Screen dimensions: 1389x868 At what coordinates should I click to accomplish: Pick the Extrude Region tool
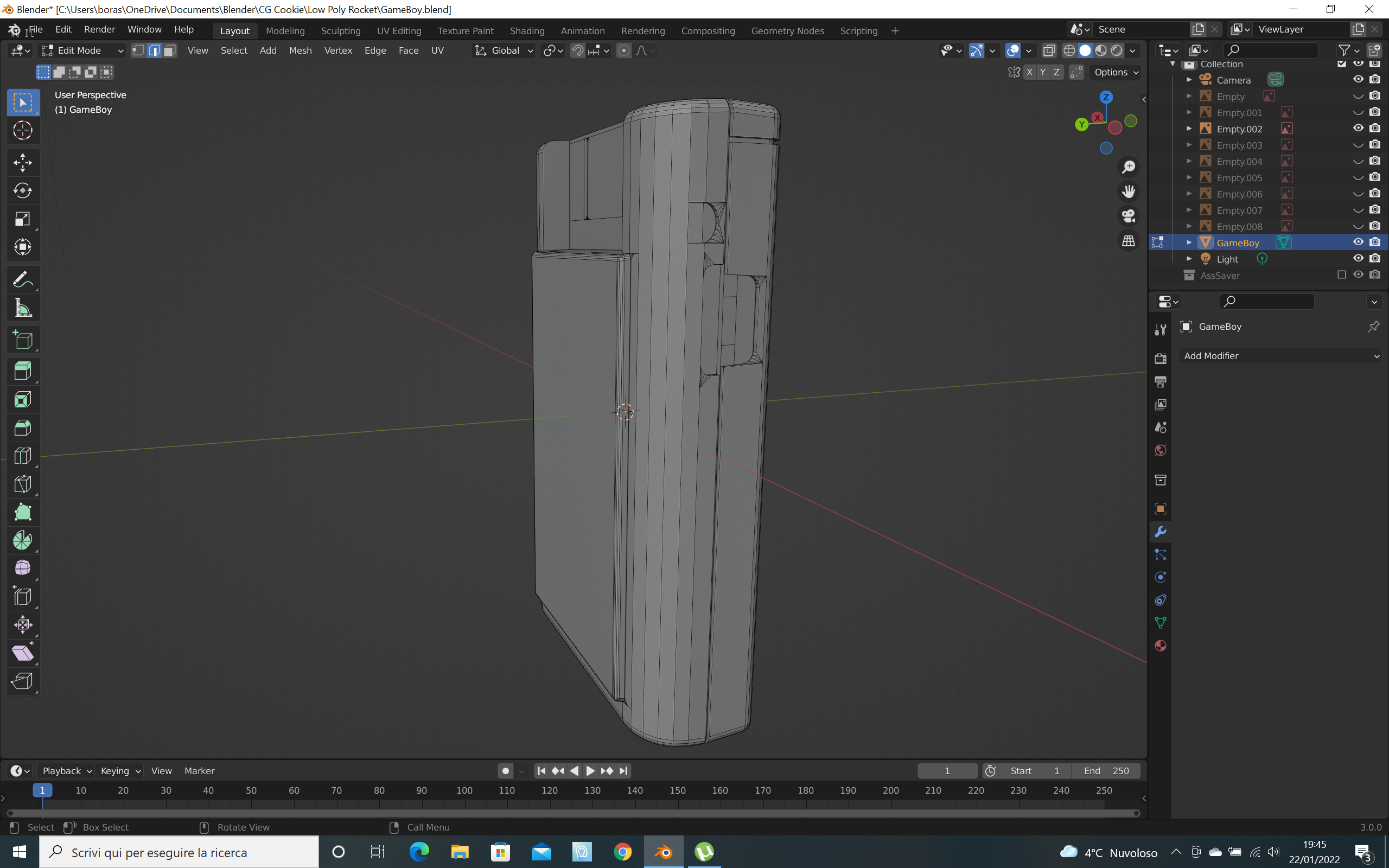click(x=22, y=371)
